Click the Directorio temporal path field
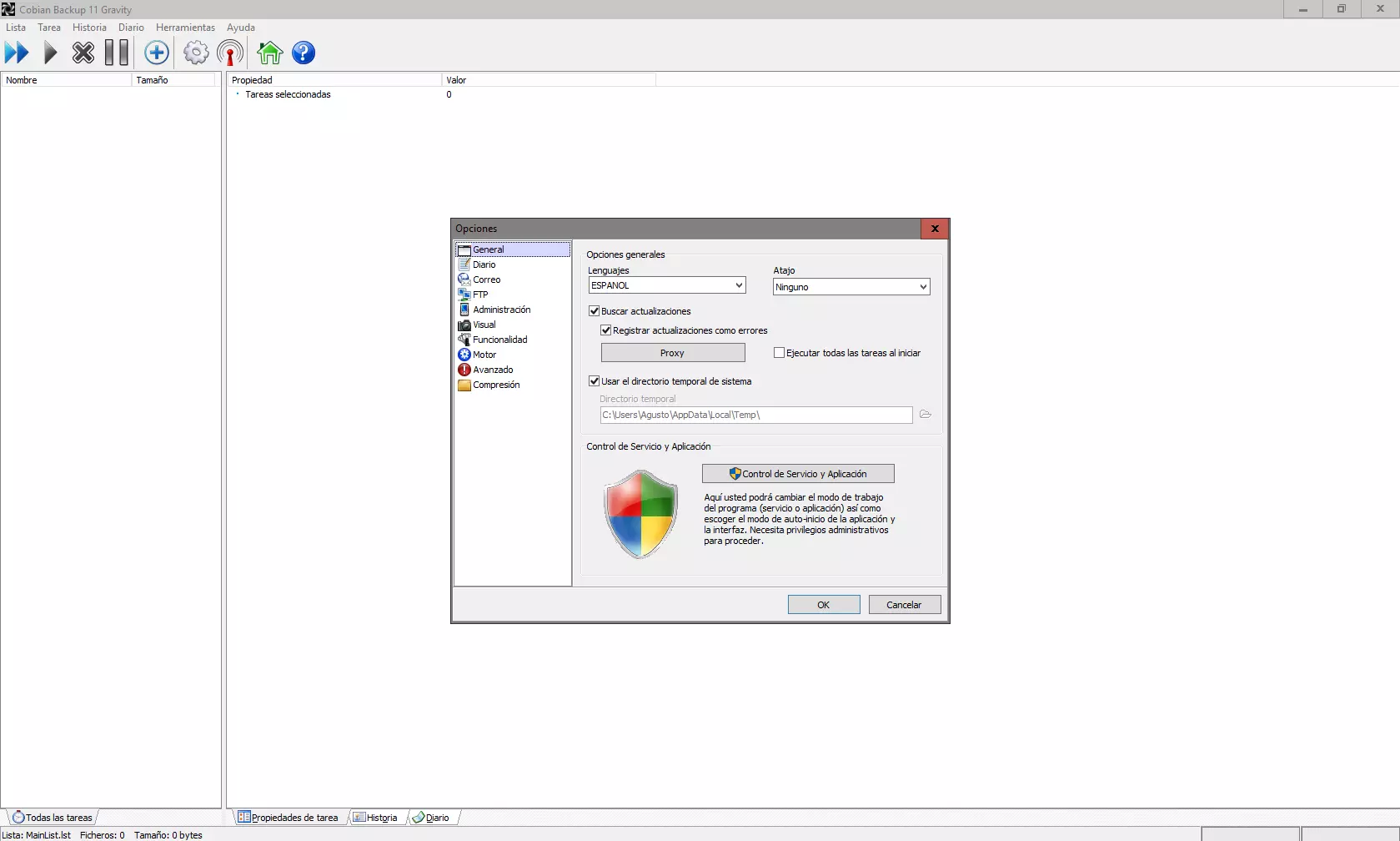The image size is (1400, 841). click(x=755, y=415)
